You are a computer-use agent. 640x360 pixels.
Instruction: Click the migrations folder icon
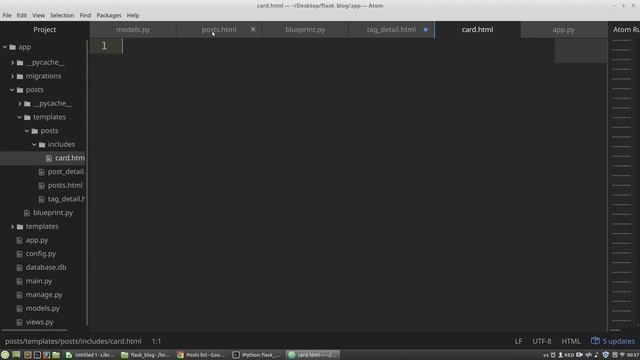[20, 76]
